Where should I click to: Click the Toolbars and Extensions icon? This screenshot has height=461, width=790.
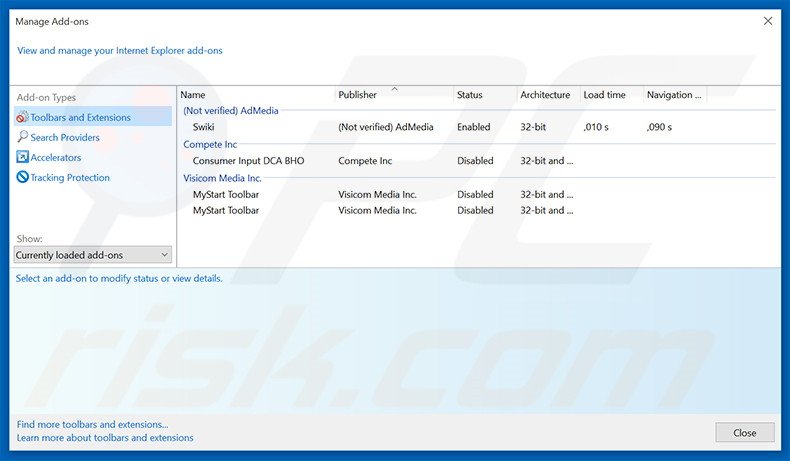[x=22, y=117]
